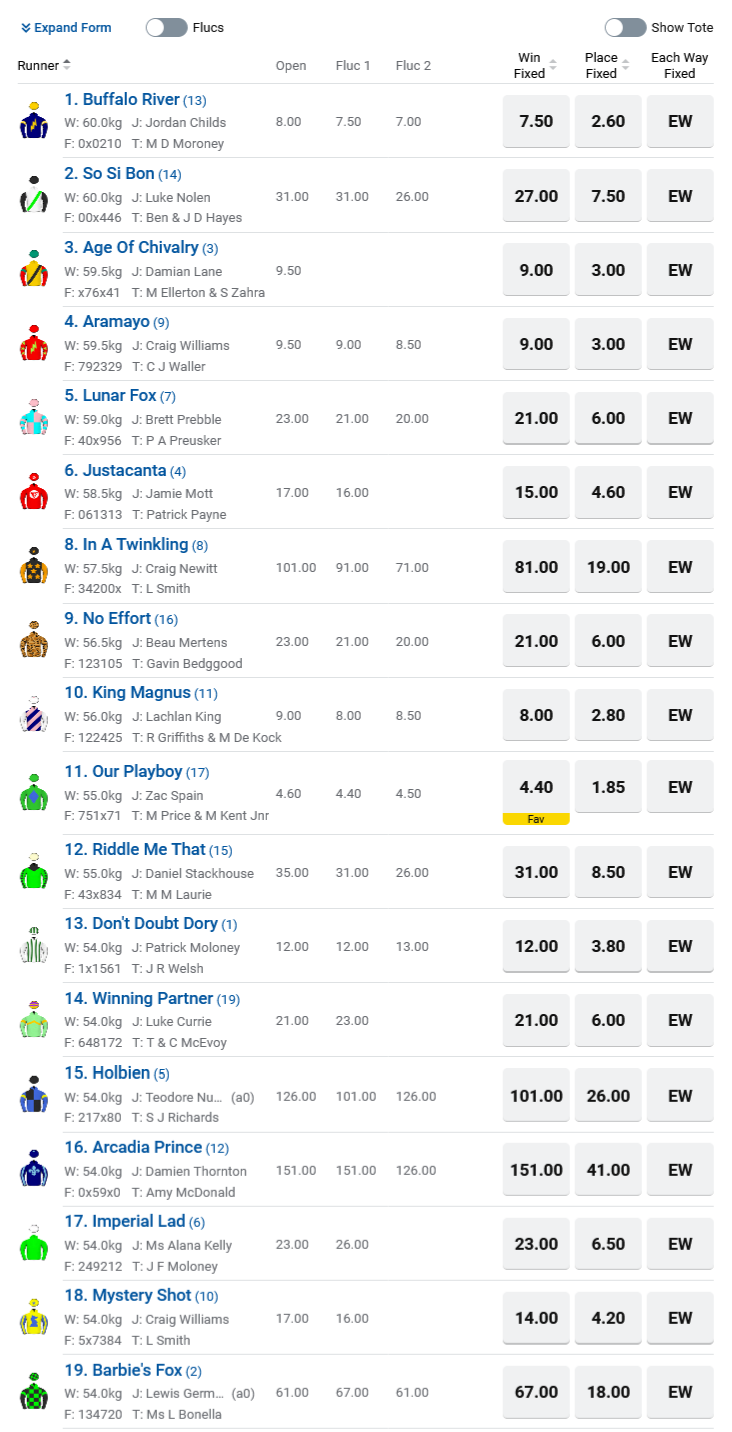Sort by Place Fixed odds
This screenshot has height=1432, width=732.
click(x=606, y=66)
